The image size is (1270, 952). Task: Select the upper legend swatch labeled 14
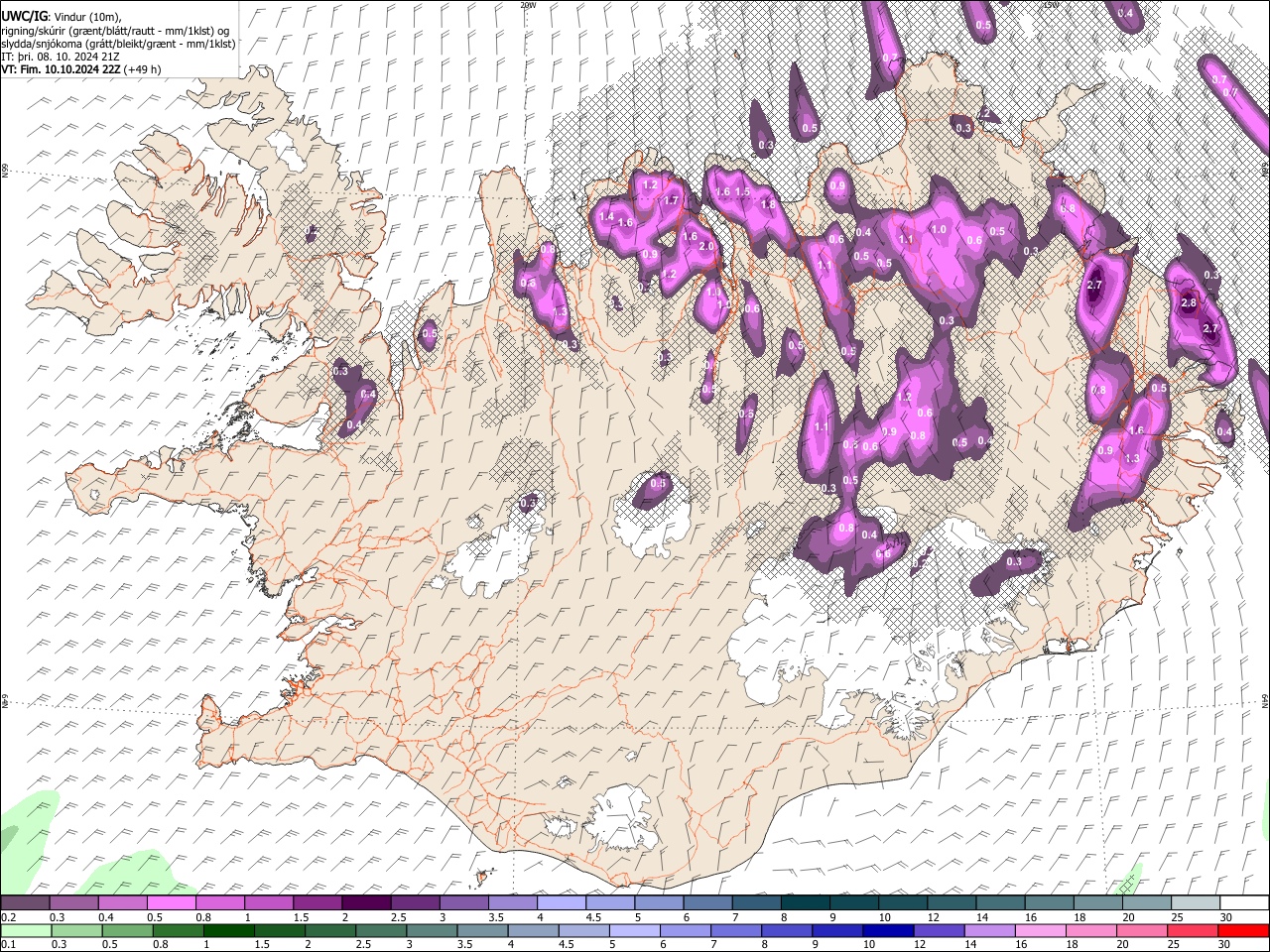pos(1000,903)
